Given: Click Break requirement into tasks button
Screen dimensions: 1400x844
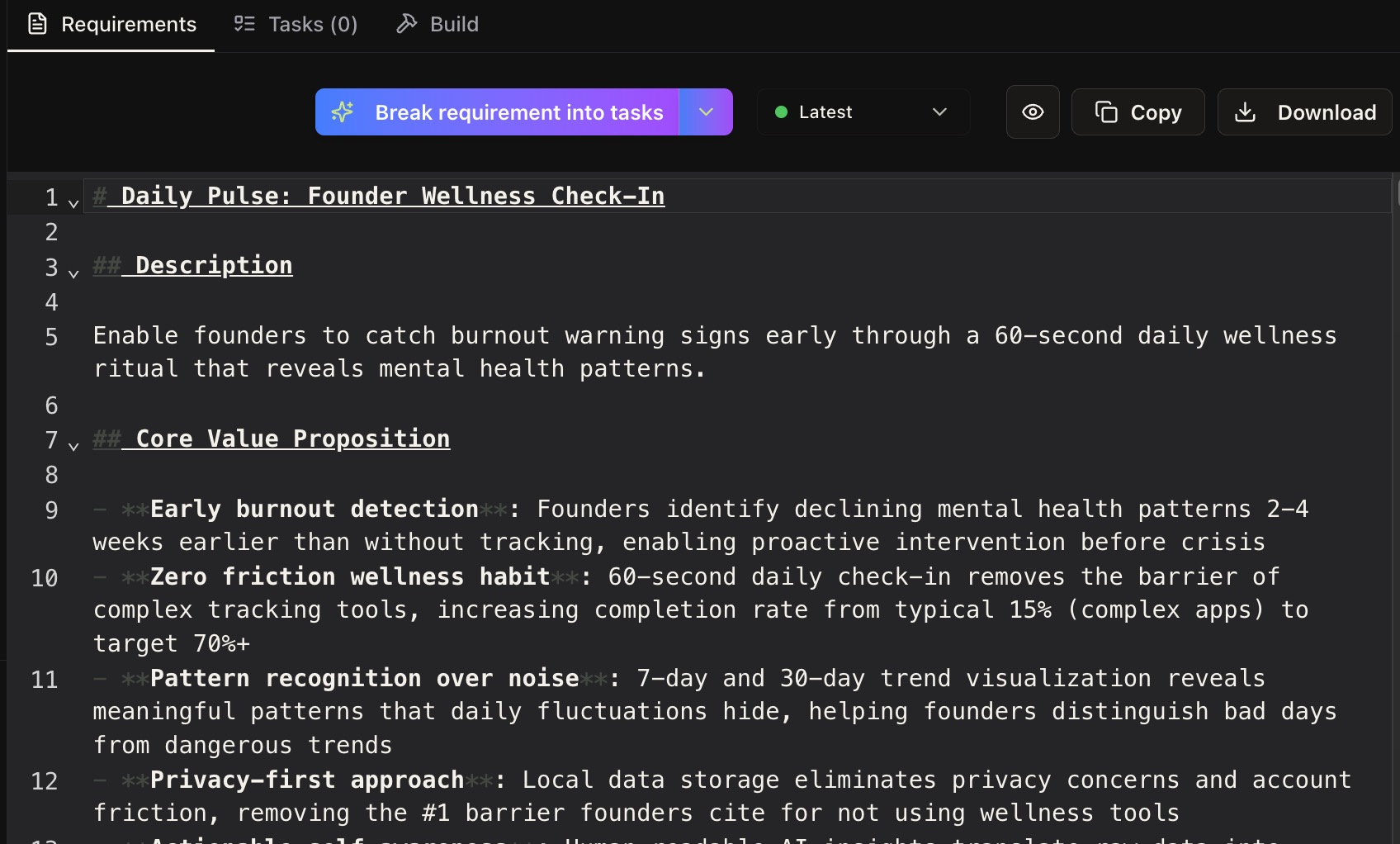Looking at the screenshot, I should tap(518, 112).
